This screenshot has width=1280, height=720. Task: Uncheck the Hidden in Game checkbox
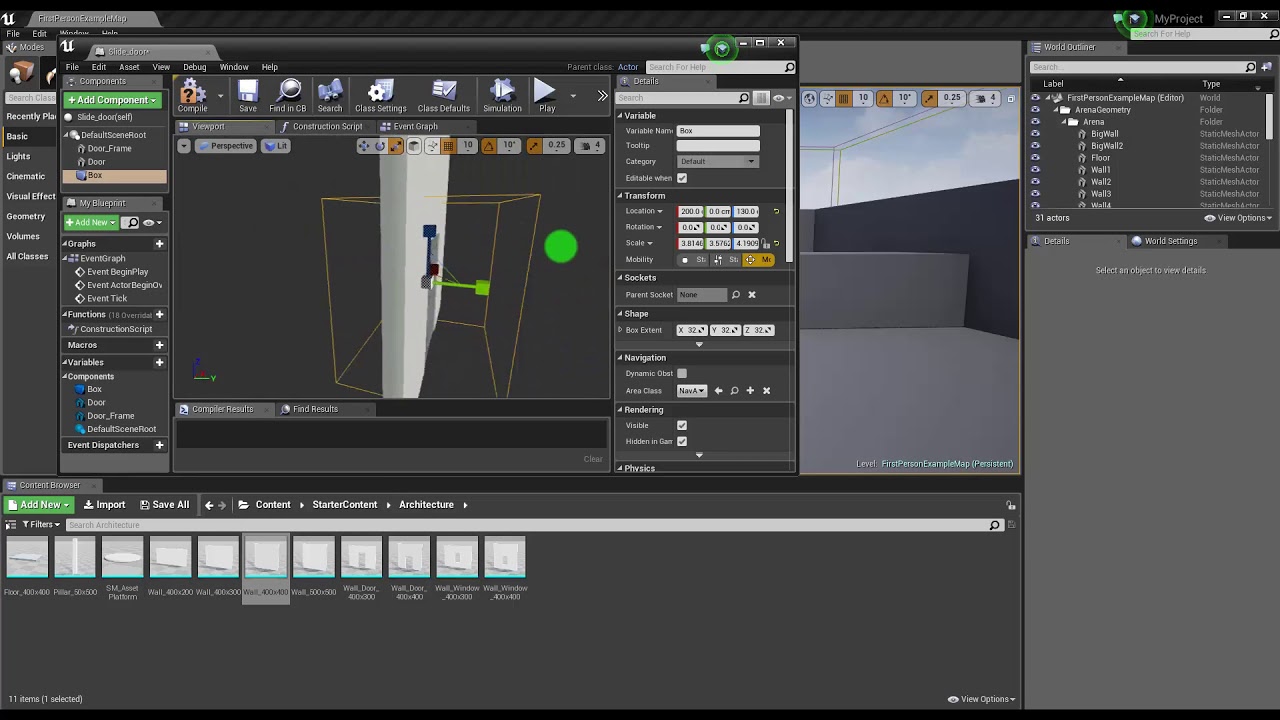[x=682, y=442]
